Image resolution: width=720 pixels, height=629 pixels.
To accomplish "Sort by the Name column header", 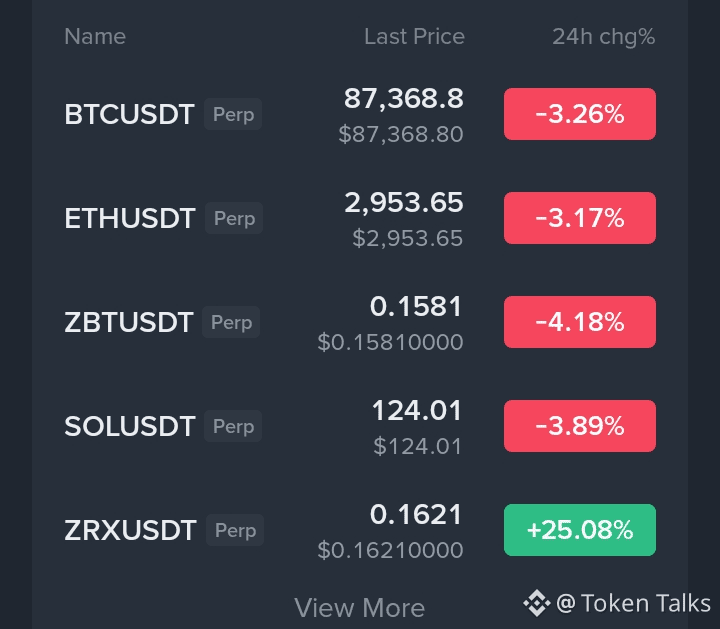I will tap(95, 36).
